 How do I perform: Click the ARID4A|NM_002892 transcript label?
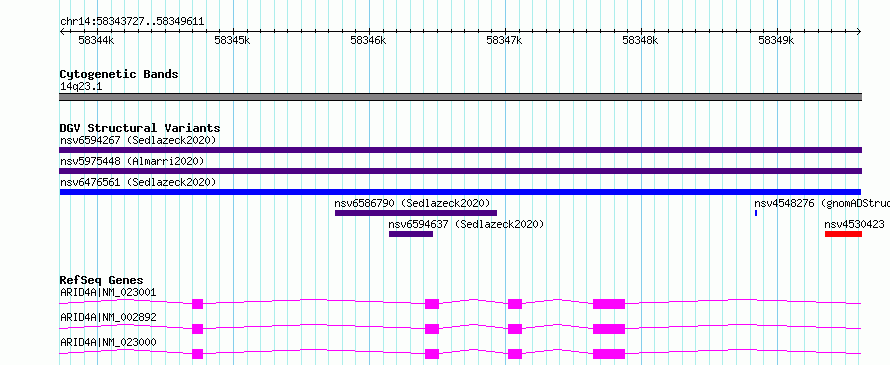[x=108, y=317]
